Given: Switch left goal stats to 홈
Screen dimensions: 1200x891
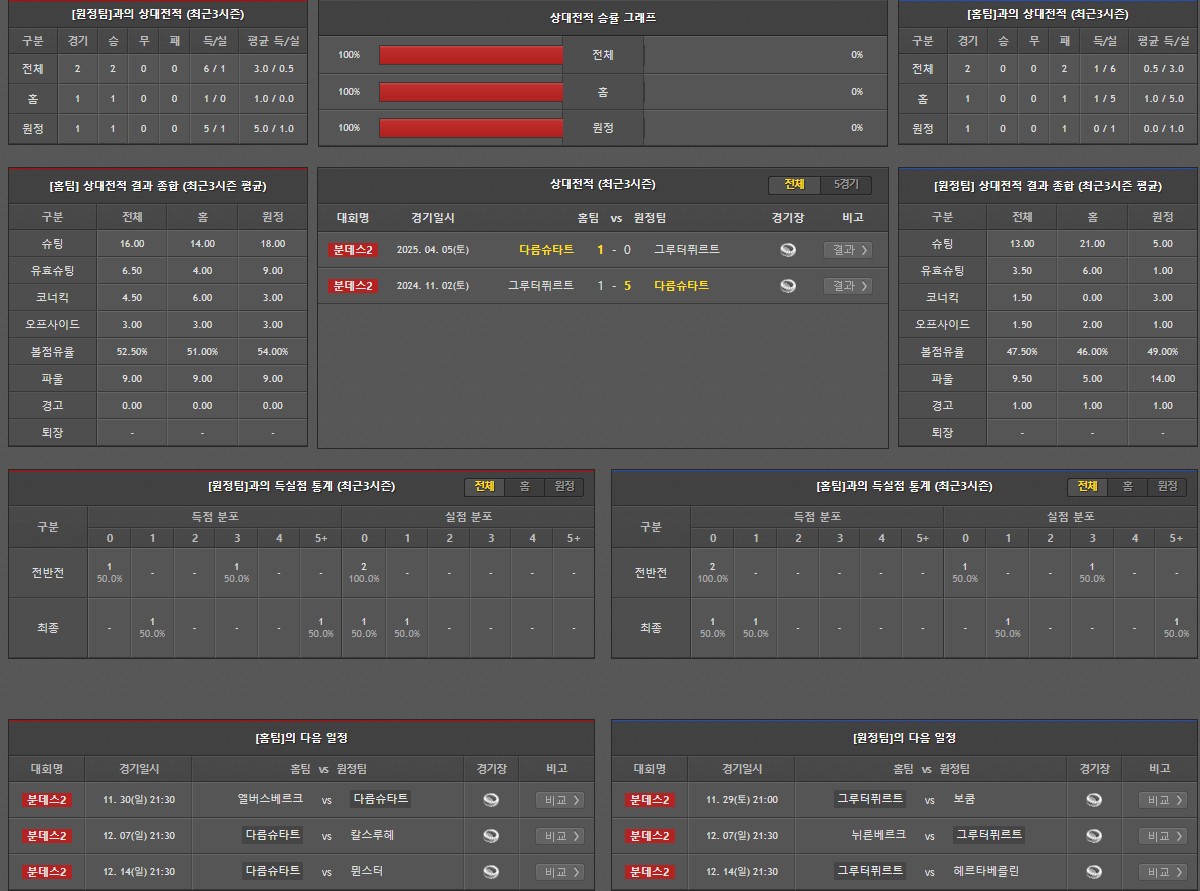Looking at the screenshot, I should click(524, 486).
